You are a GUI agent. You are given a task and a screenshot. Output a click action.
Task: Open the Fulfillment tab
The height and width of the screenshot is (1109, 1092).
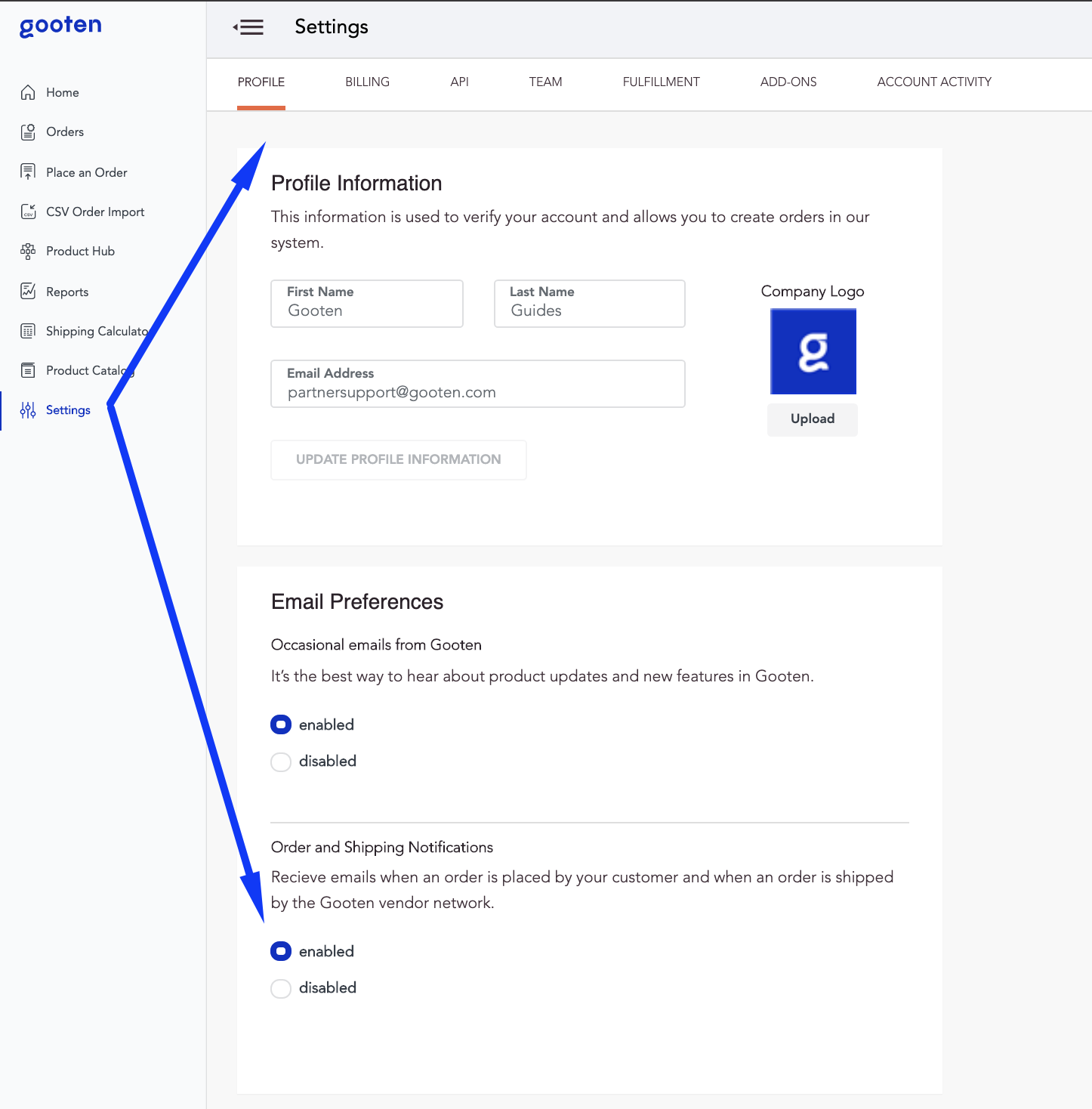(661, 82)
